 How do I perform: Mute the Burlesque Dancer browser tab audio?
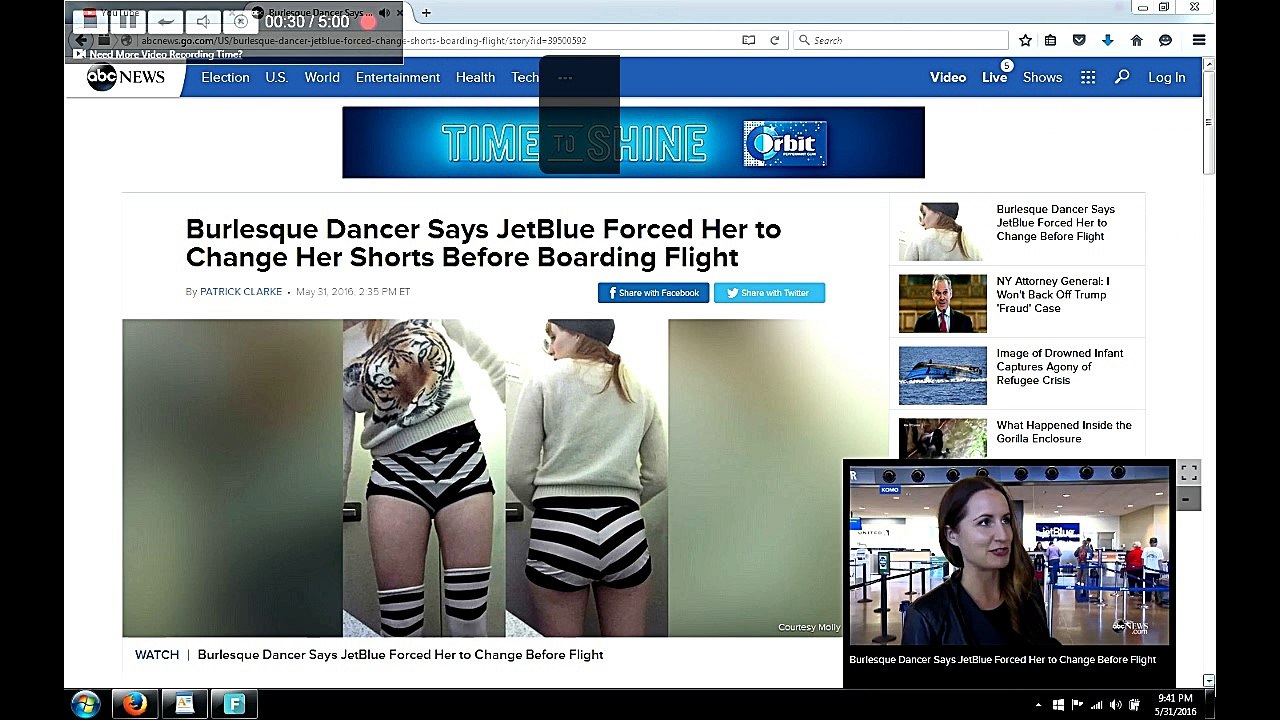(x=384, y=12)
